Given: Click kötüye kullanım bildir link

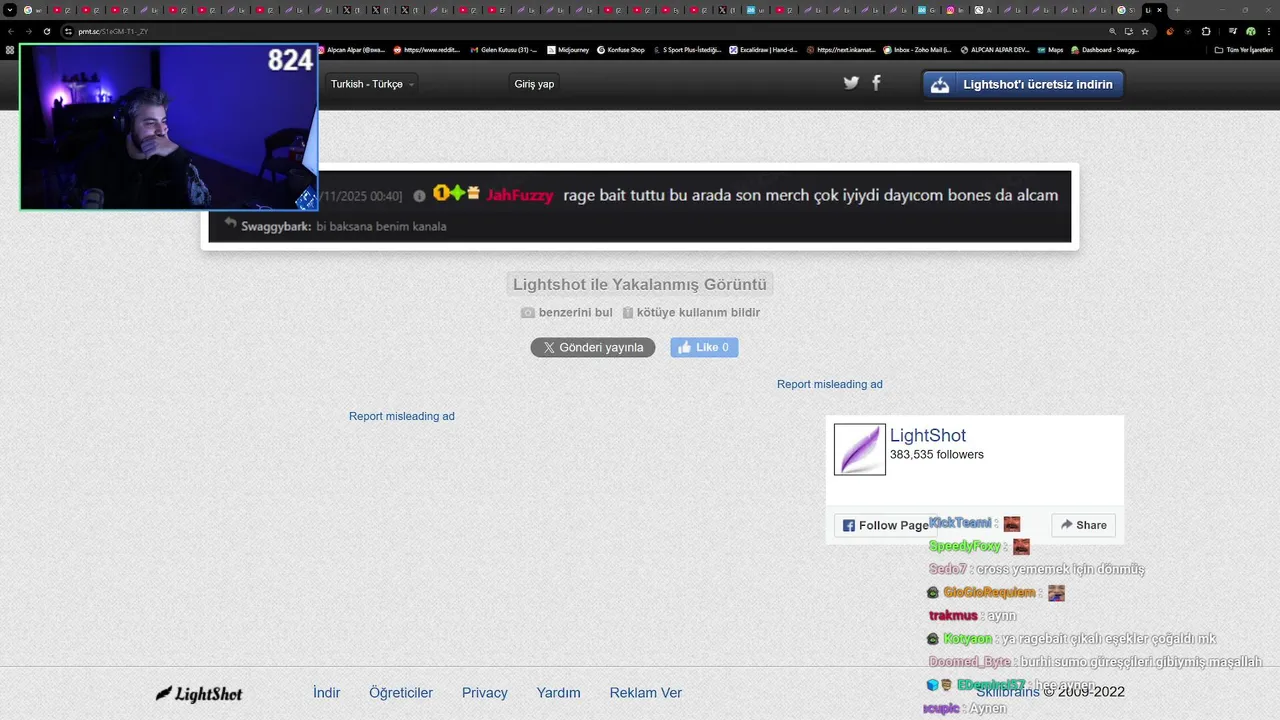Looking at the screenshot, I should tap(698, 313).
